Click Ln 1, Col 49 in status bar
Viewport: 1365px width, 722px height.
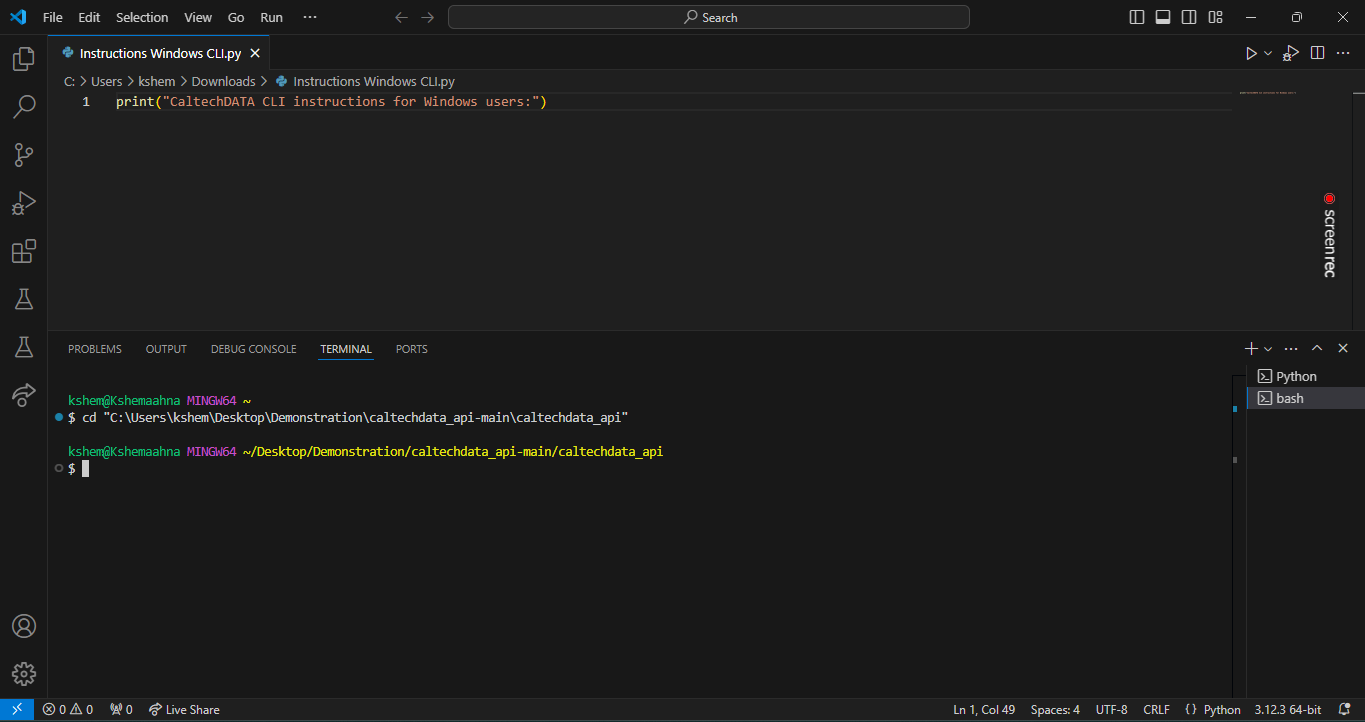[984, 710]
